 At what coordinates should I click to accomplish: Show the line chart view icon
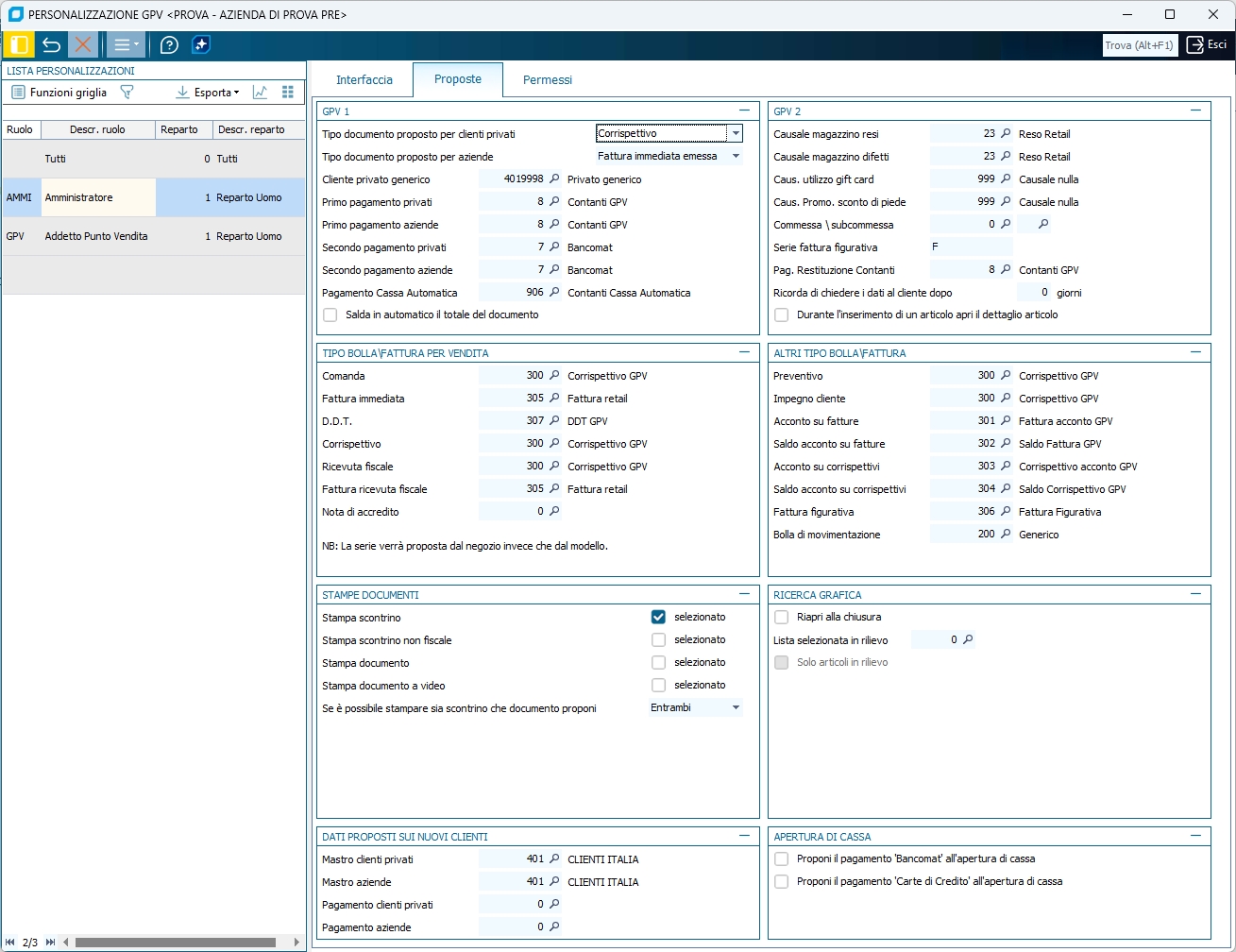coord(260,93)
